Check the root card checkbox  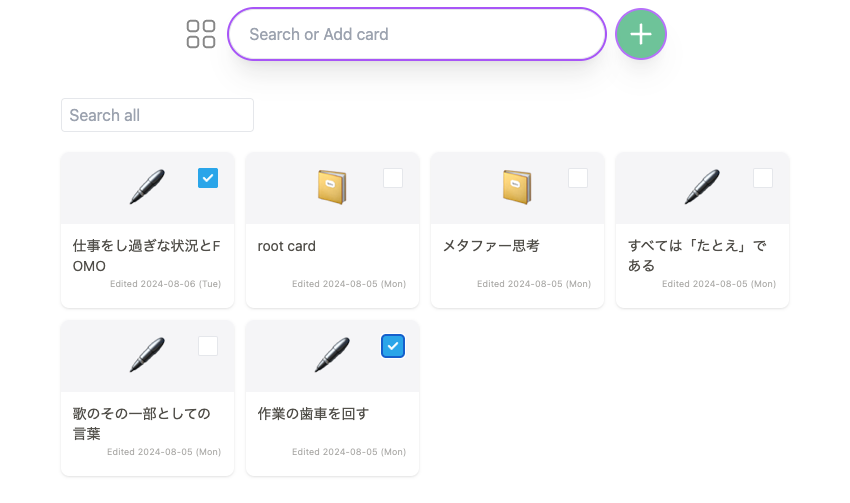(393, 178)
